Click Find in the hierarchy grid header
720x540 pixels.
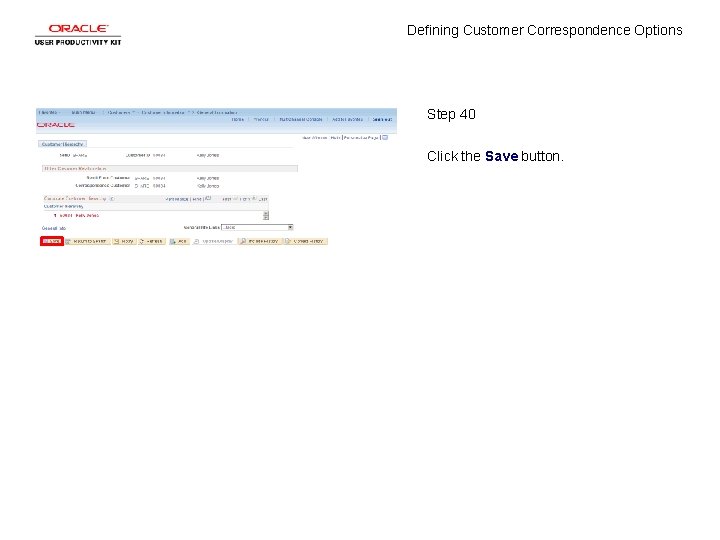point(197,199)
